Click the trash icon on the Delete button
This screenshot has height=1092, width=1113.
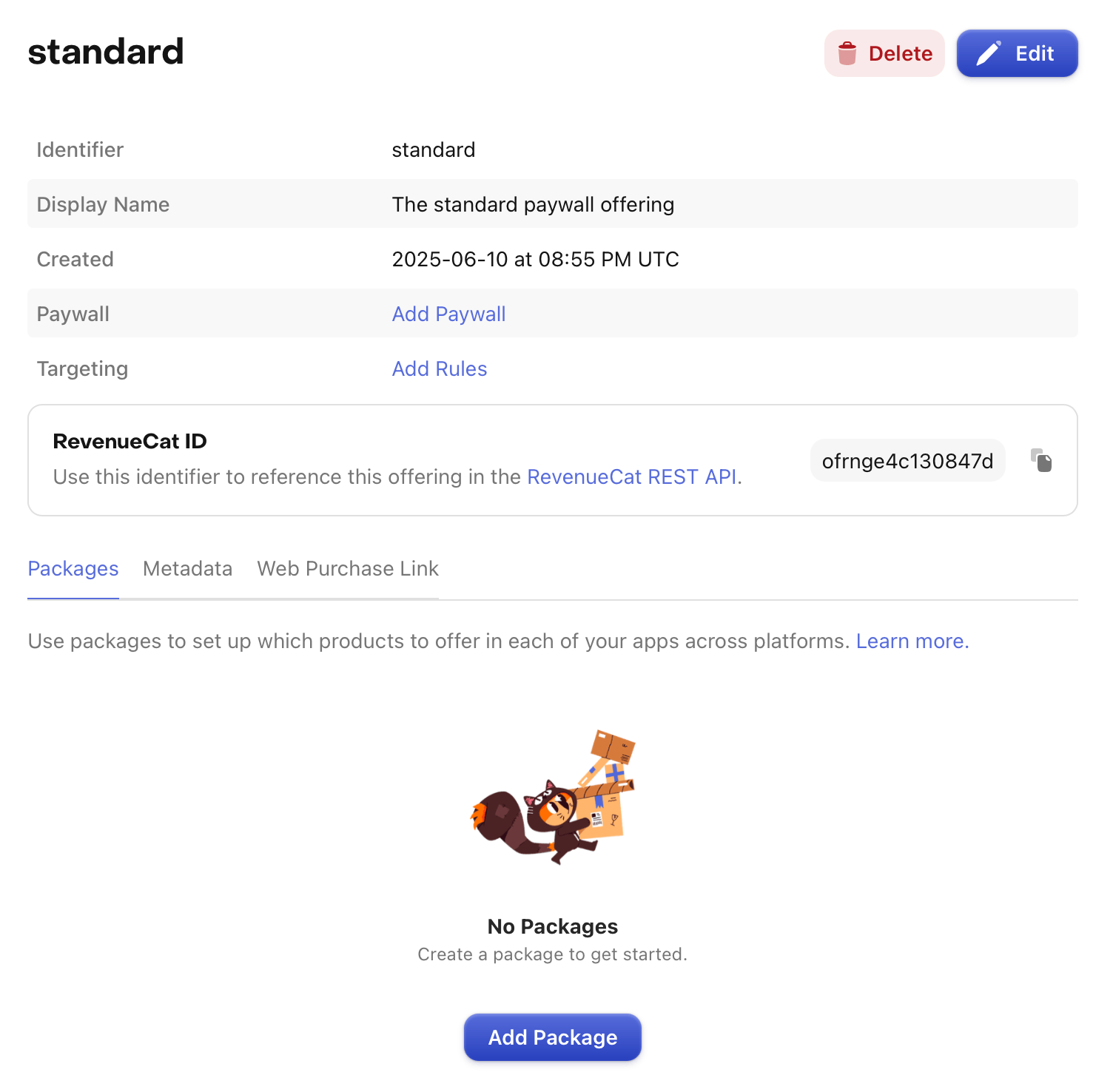pyautogui.click(x=847, y=53)
